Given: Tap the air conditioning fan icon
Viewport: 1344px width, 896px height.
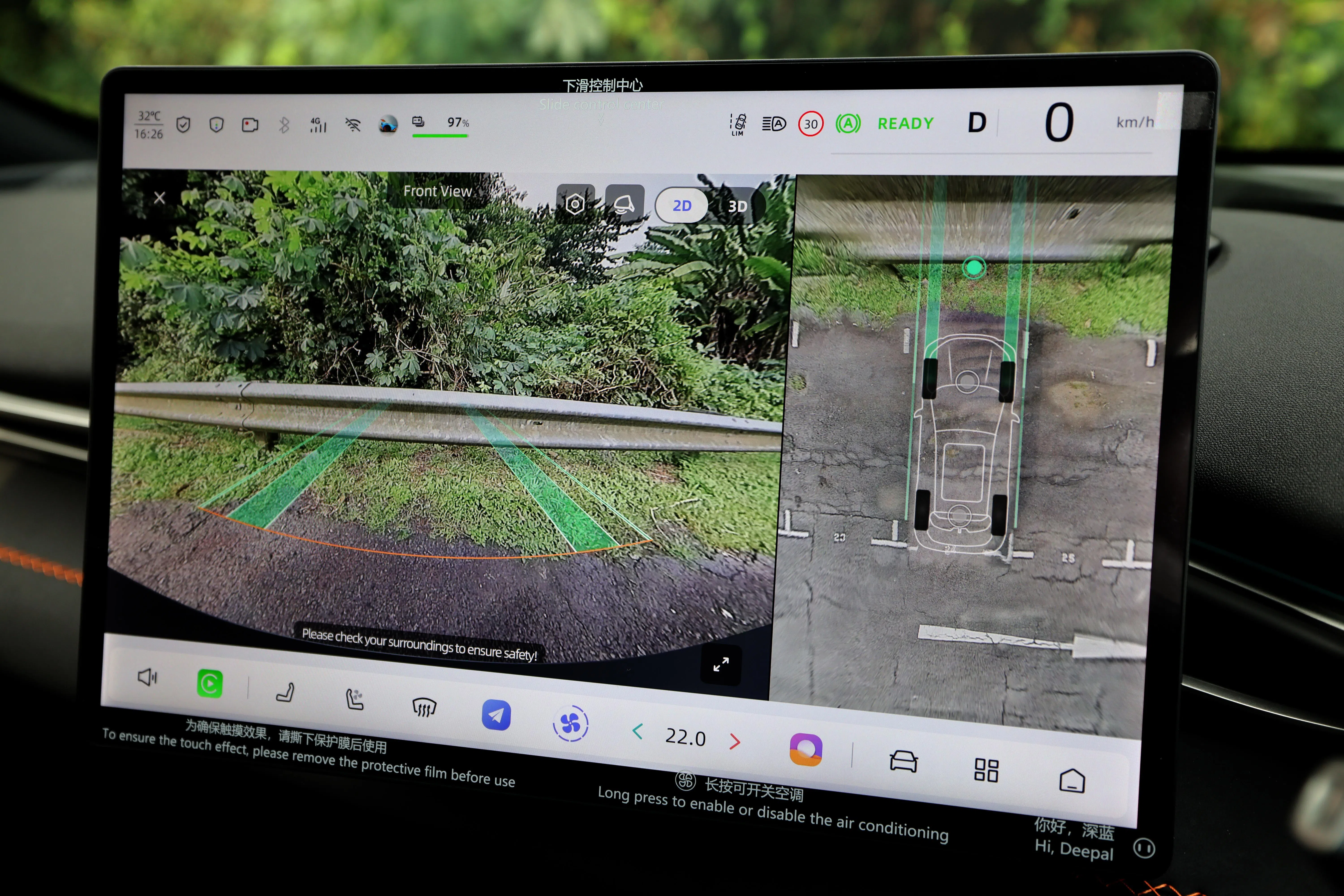Looking at the screenshot, I should [x=570, y=724].
